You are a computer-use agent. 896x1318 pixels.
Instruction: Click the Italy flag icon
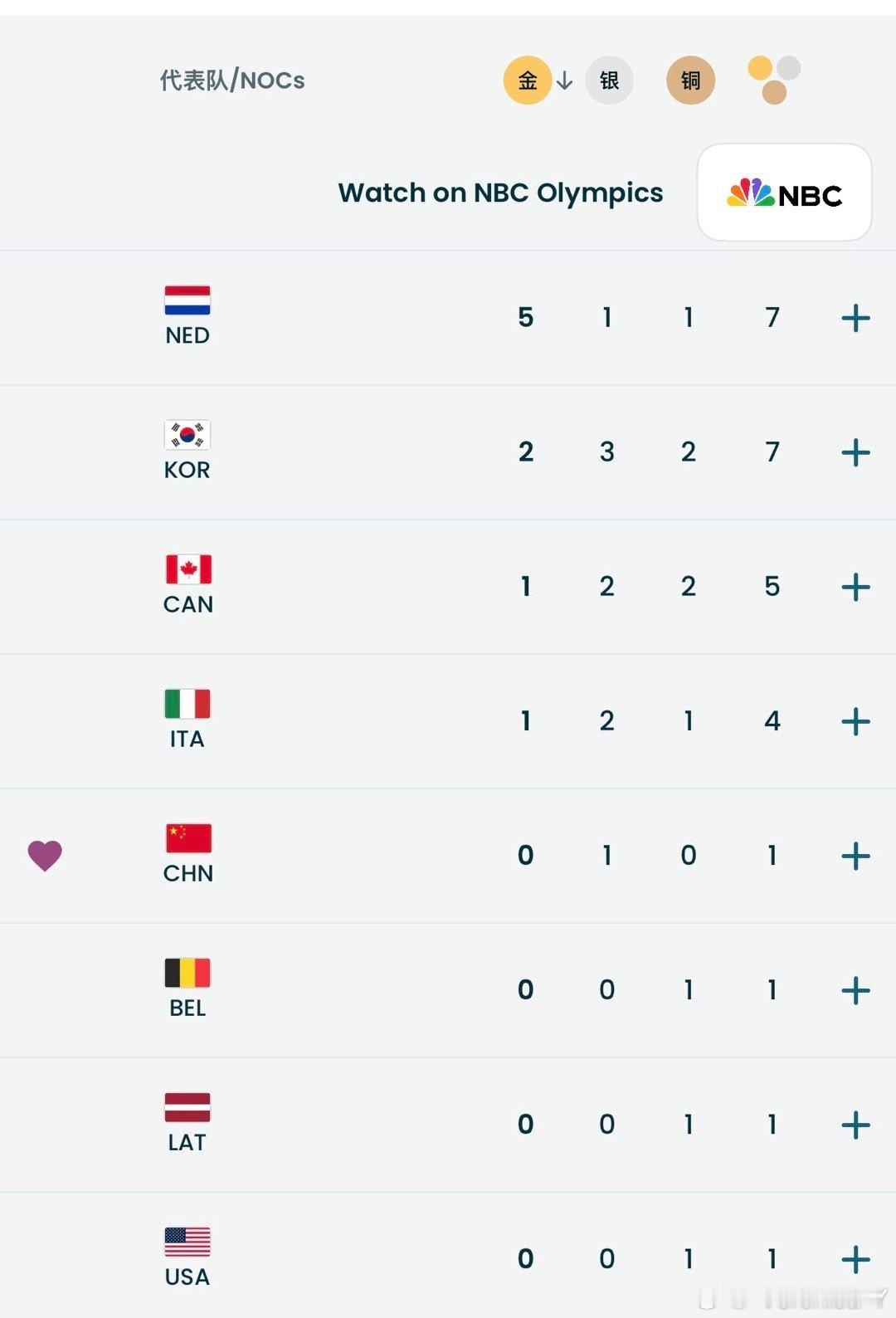pyautogui.click(x=187, y=704)
